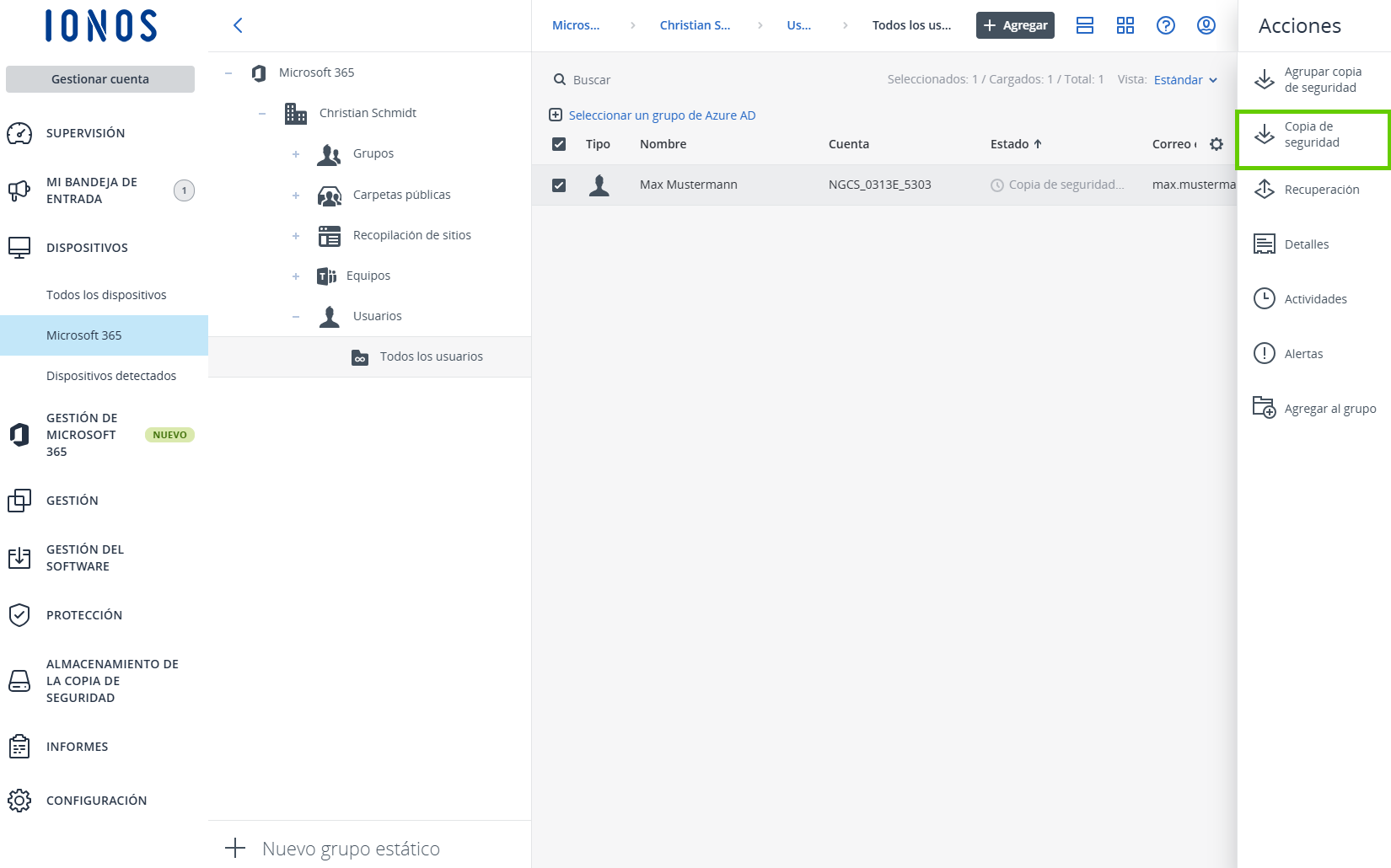Expand the Equipos tree node

coord(296,276)
